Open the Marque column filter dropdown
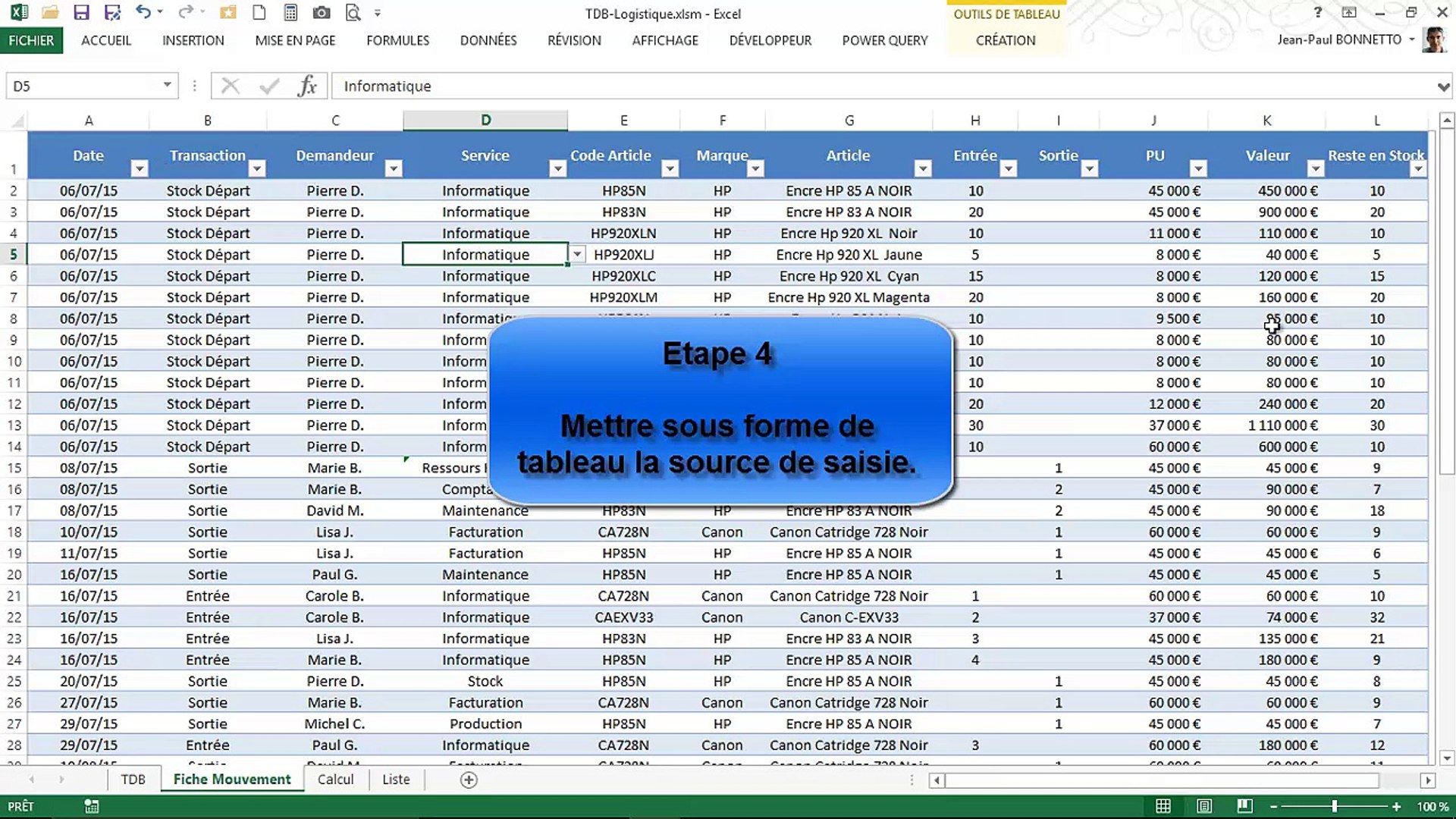This screenshot has width=1456, height=819. coord(755,168)
